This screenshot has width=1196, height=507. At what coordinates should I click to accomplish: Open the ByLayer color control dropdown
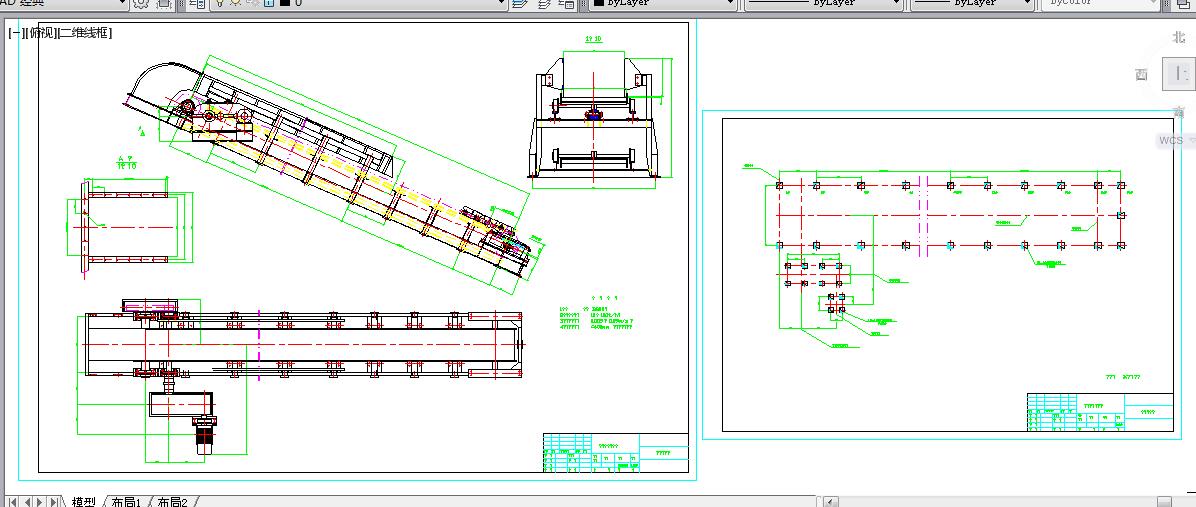coord(663,3)
